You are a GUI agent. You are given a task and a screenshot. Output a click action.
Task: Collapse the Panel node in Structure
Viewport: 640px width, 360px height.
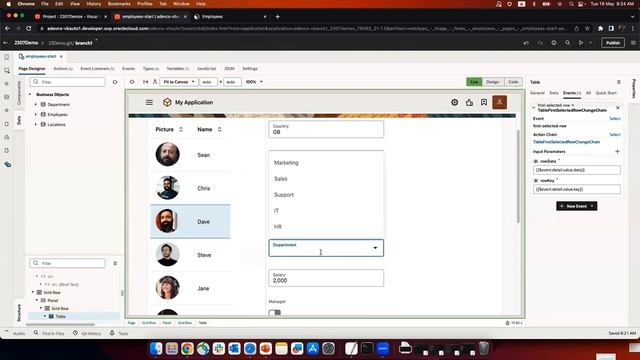[37, 300]
